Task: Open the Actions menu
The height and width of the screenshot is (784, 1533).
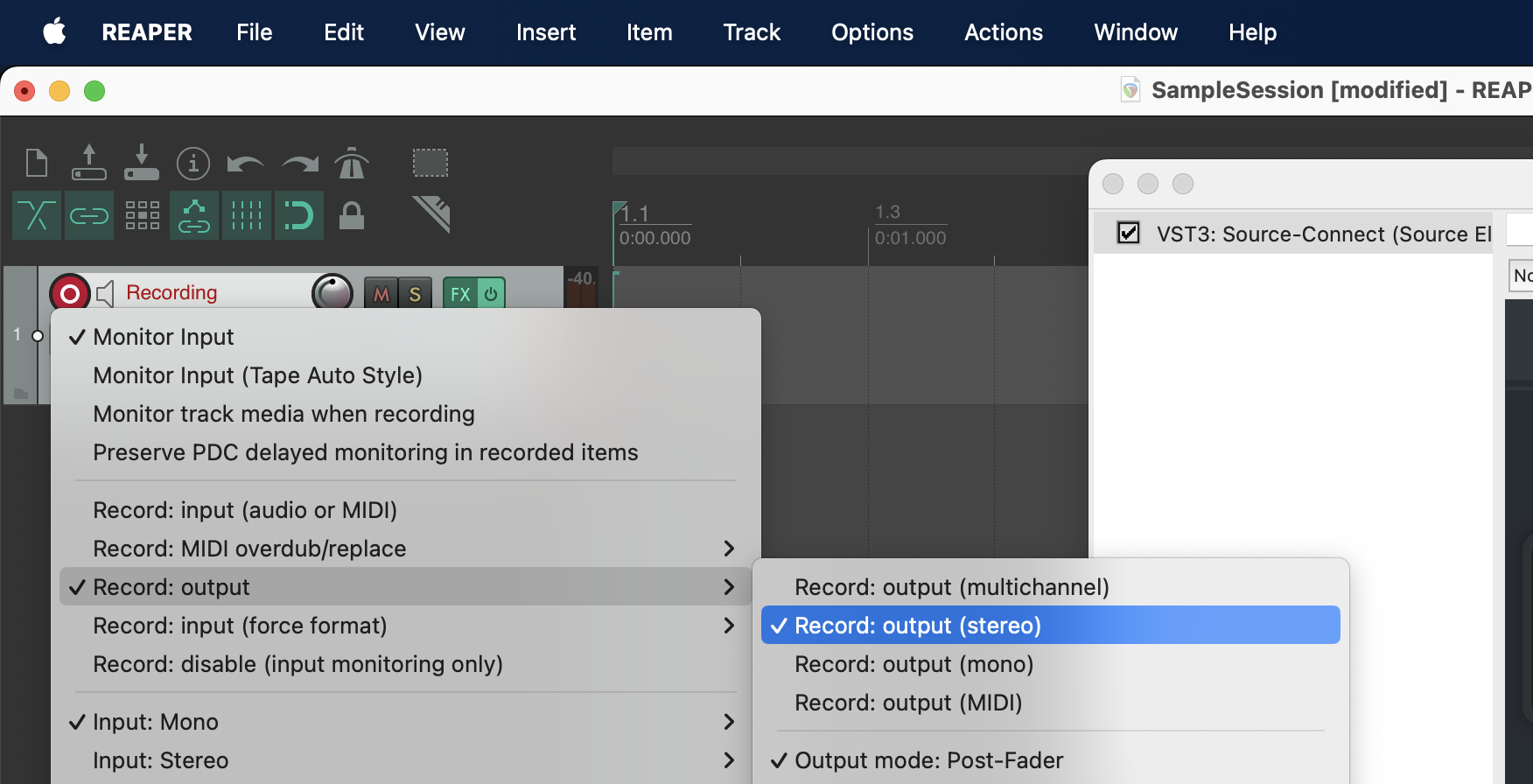Action: [1003, 32]
